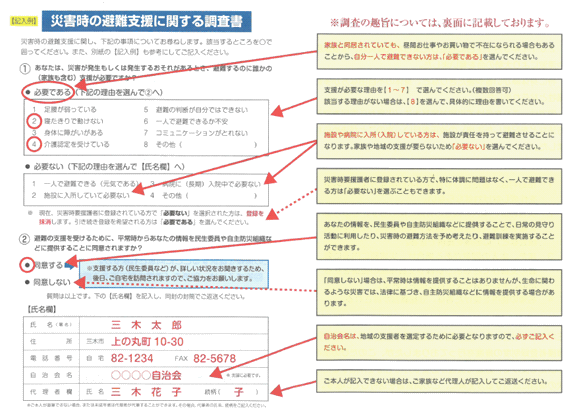Click the FAX label

point(181,359)
